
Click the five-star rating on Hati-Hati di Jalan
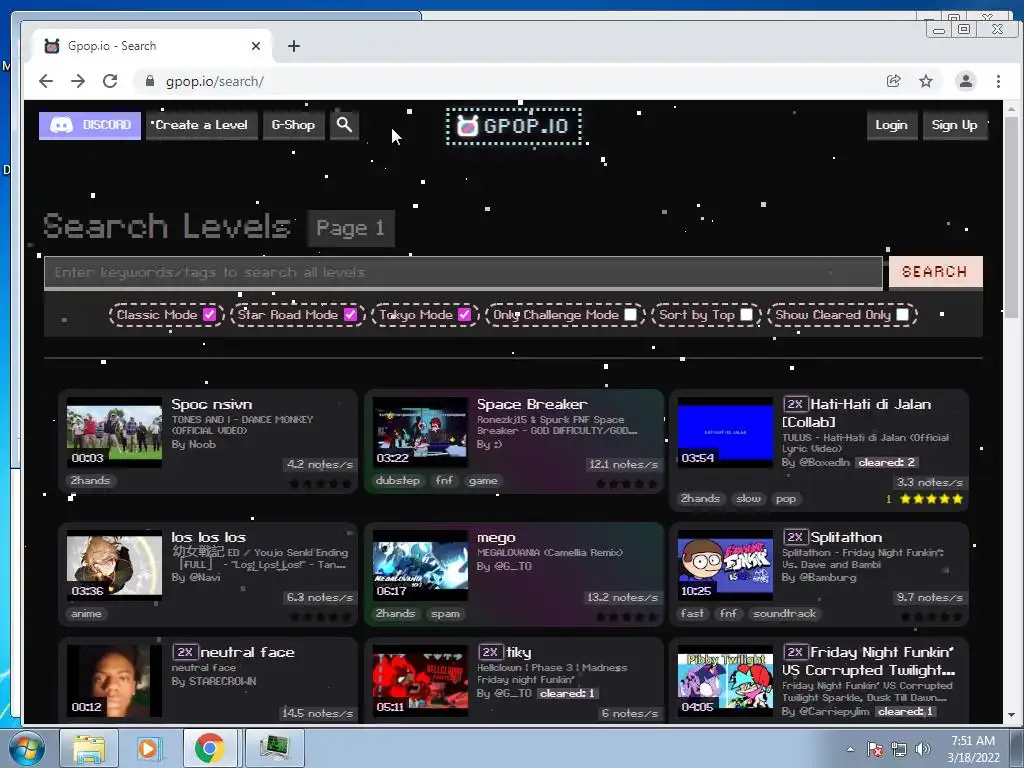pyautogui.click(x=931, y=499)
